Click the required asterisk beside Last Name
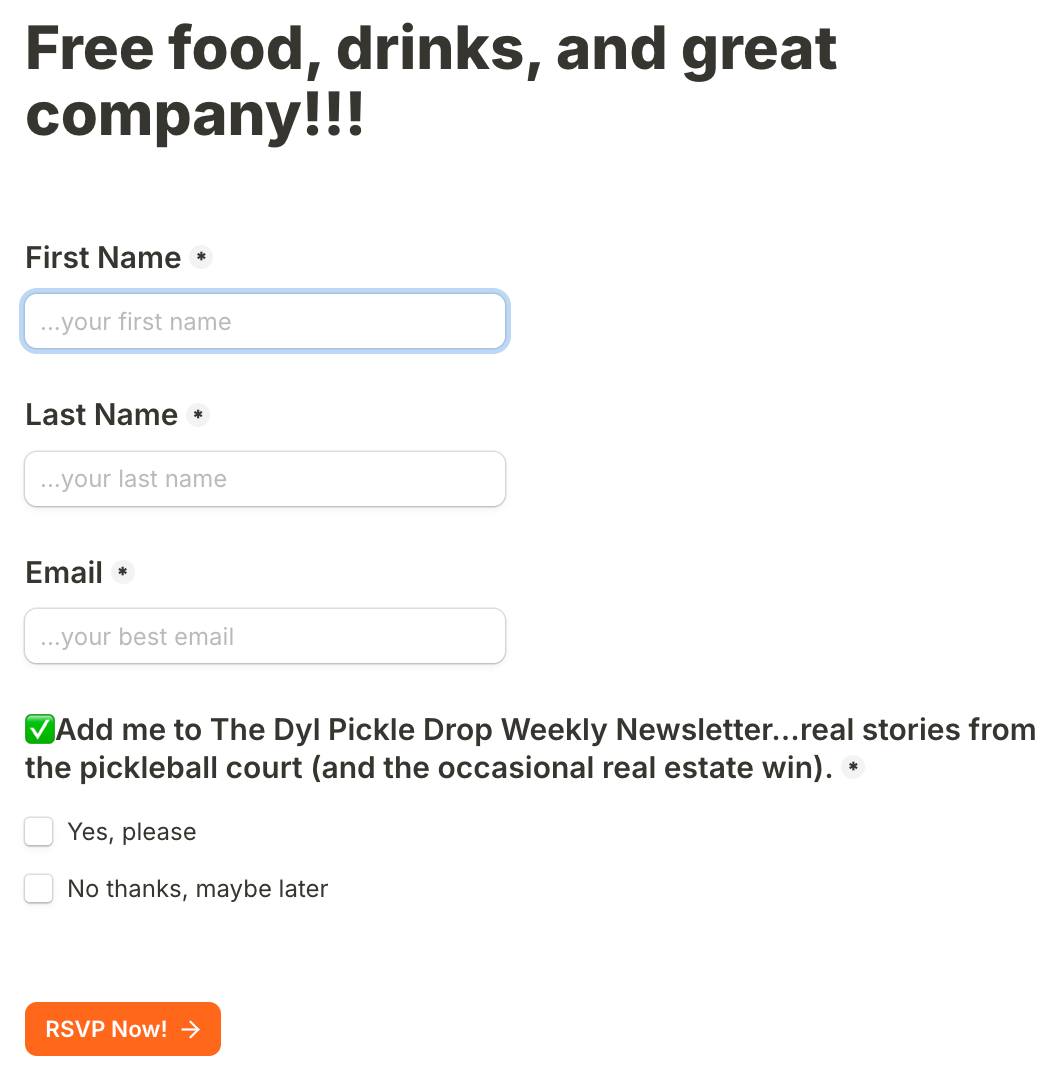This screenshot has height=1080, width=1062. (198, 415)
